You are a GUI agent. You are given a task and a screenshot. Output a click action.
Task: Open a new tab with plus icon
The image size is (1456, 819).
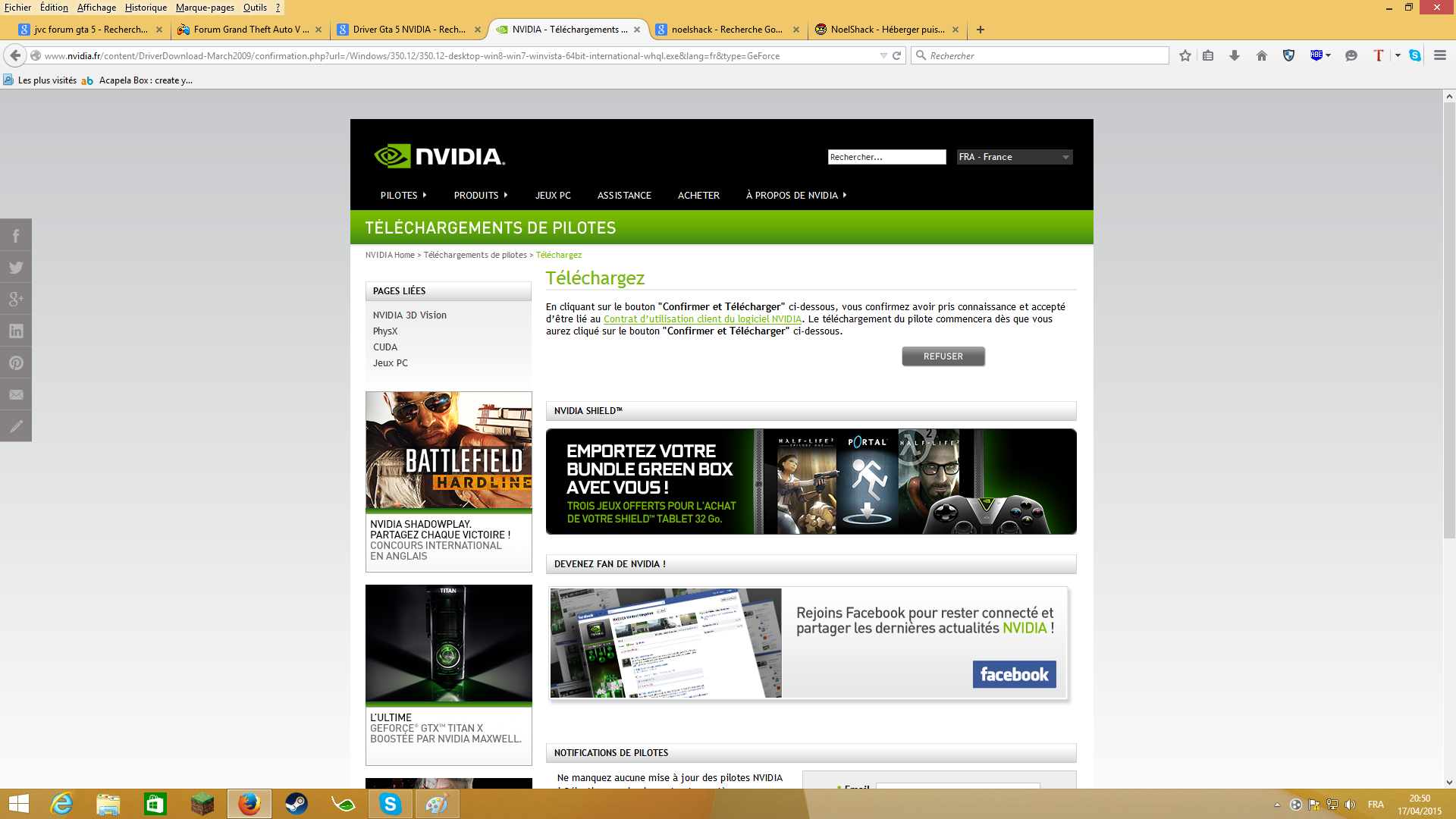coord(981,30)
